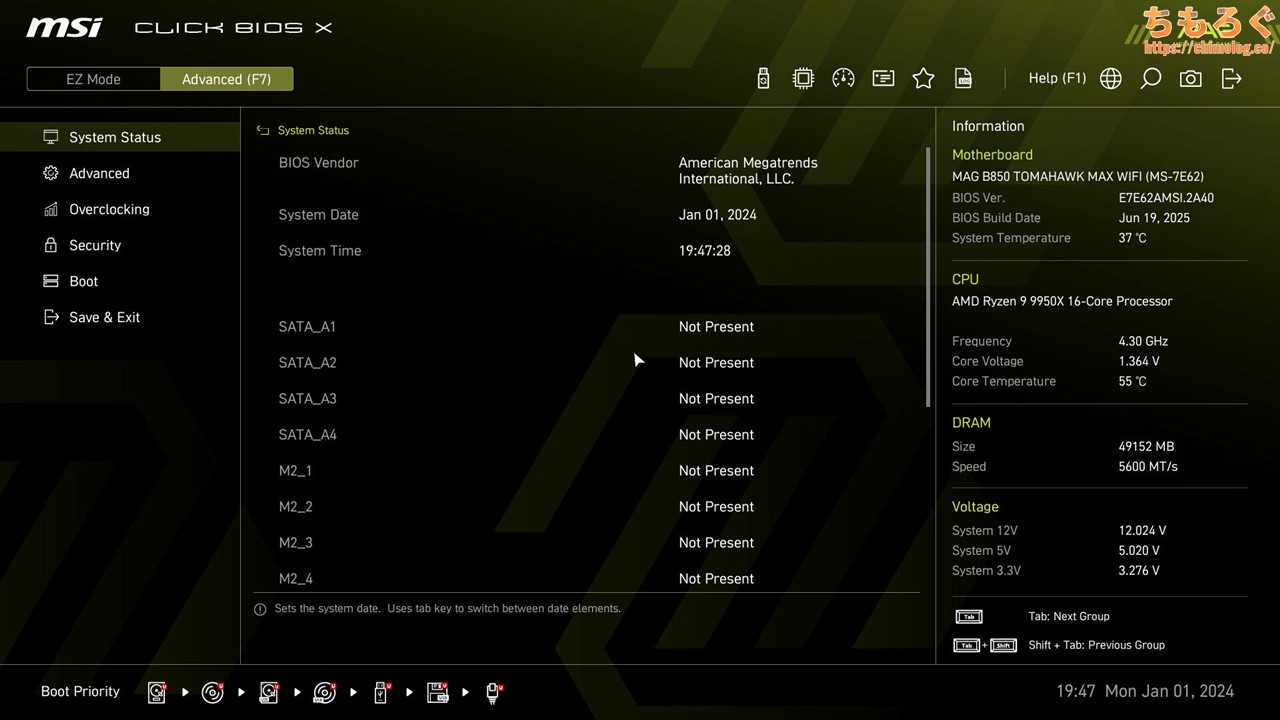Viewport: 1280px width, 720px height.
Task: Select the first hard disk boot priority icon
Action: coord(157,692)
